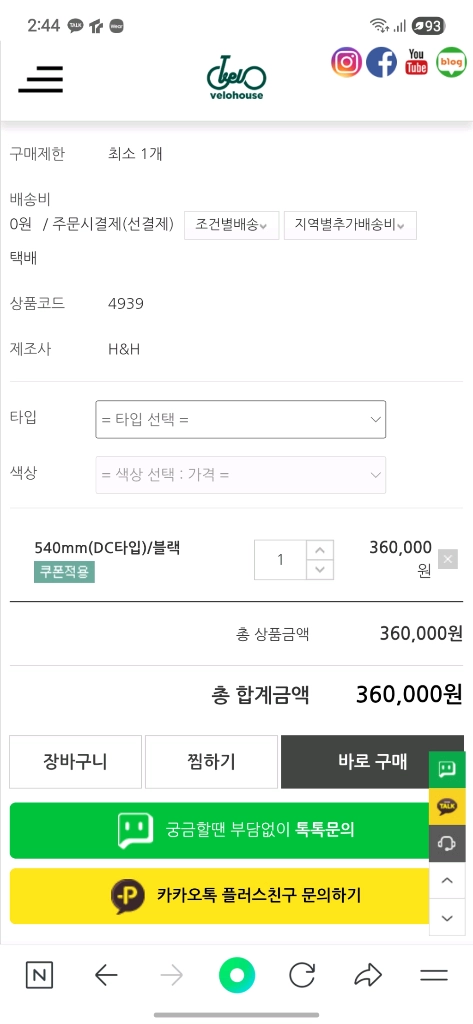Open floating KakaoTalk chat icon
Screen dimensions: 473x1024
(447, 807)
